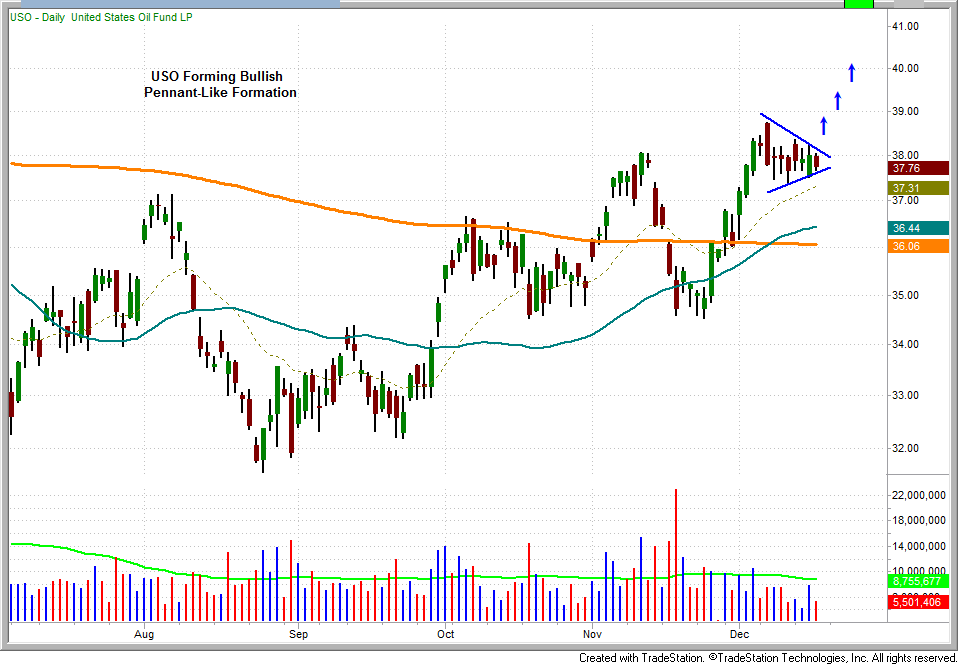Click the USO - Daily chart title

click(x=101, y=17)
